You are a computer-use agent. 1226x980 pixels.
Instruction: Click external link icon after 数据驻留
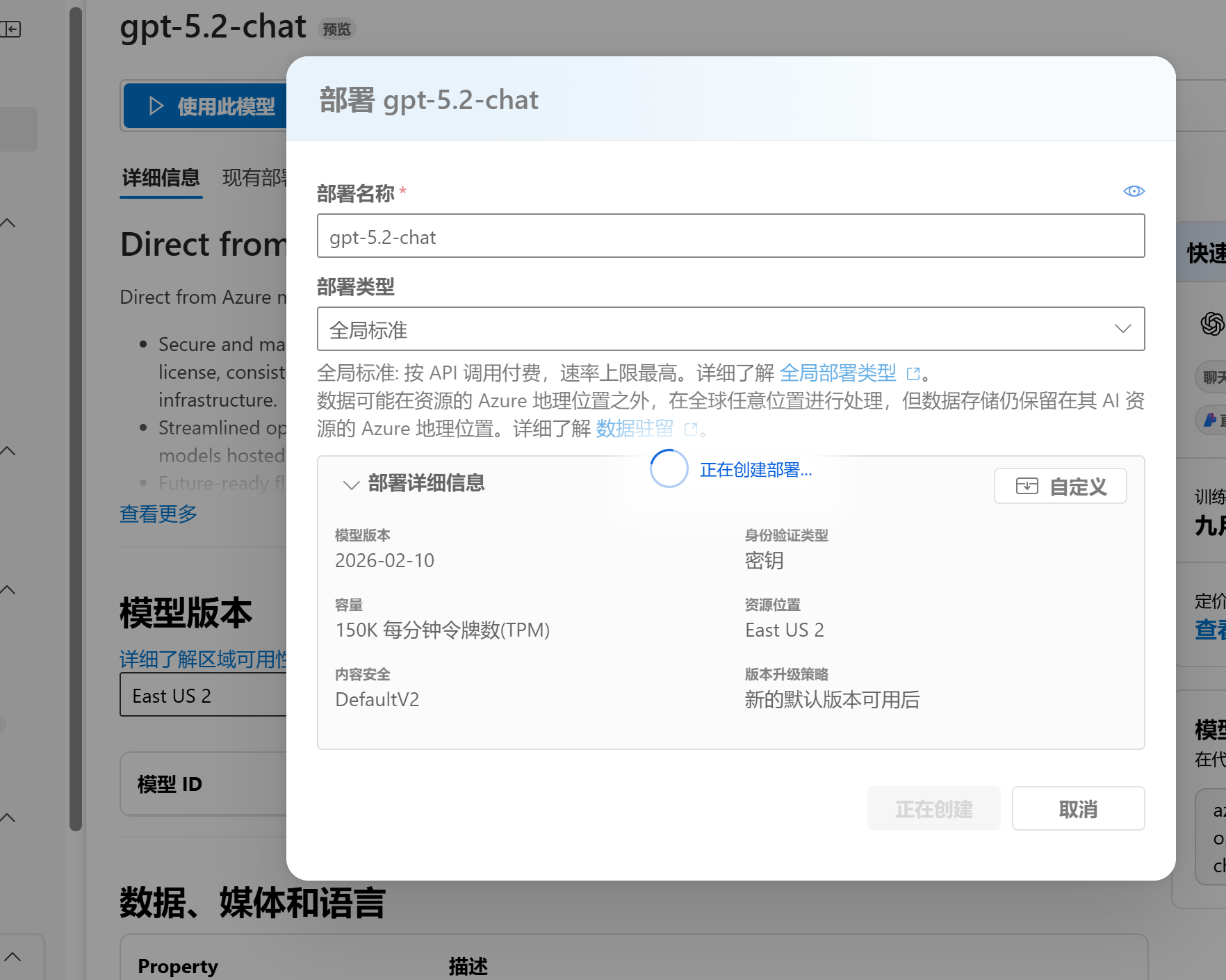coord(690,430)
